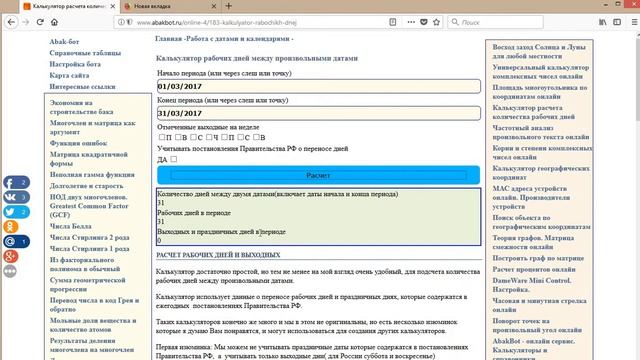This screenshot has height=360, width=640.
Task: Bookmark this page with the star icon
Action: 436,22
